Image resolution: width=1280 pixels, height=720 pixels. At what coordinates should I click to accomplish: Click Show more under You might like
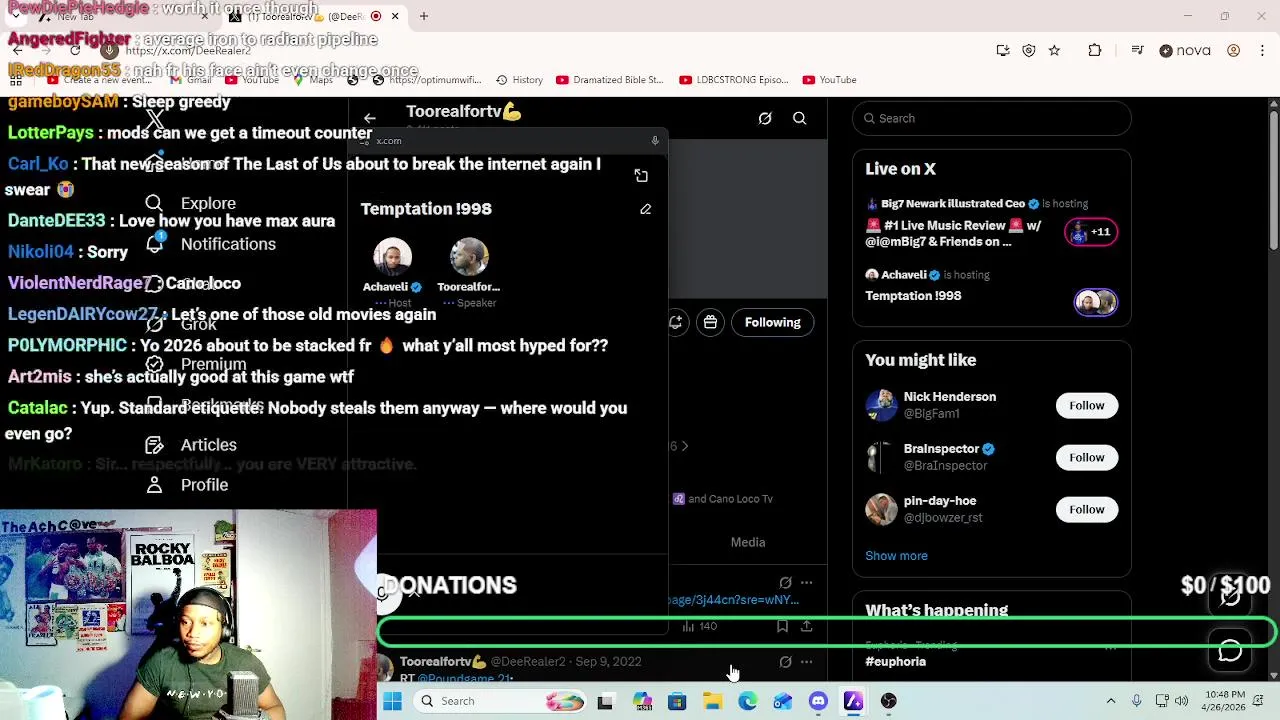point(896,556)
